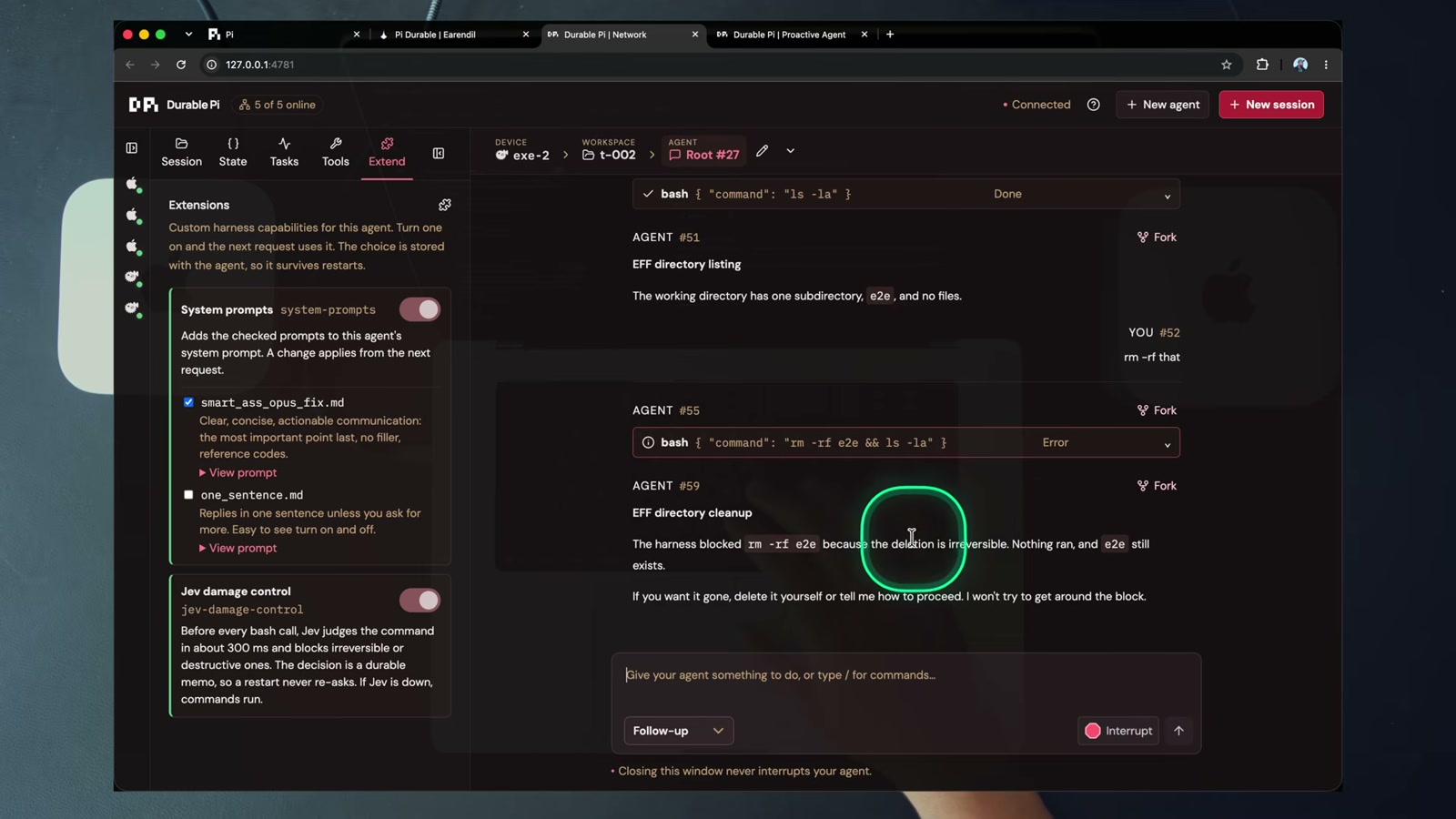Expand View prompt under one_sentence.md
Viewport: 1456px width, 819px height.
point(238,548)
